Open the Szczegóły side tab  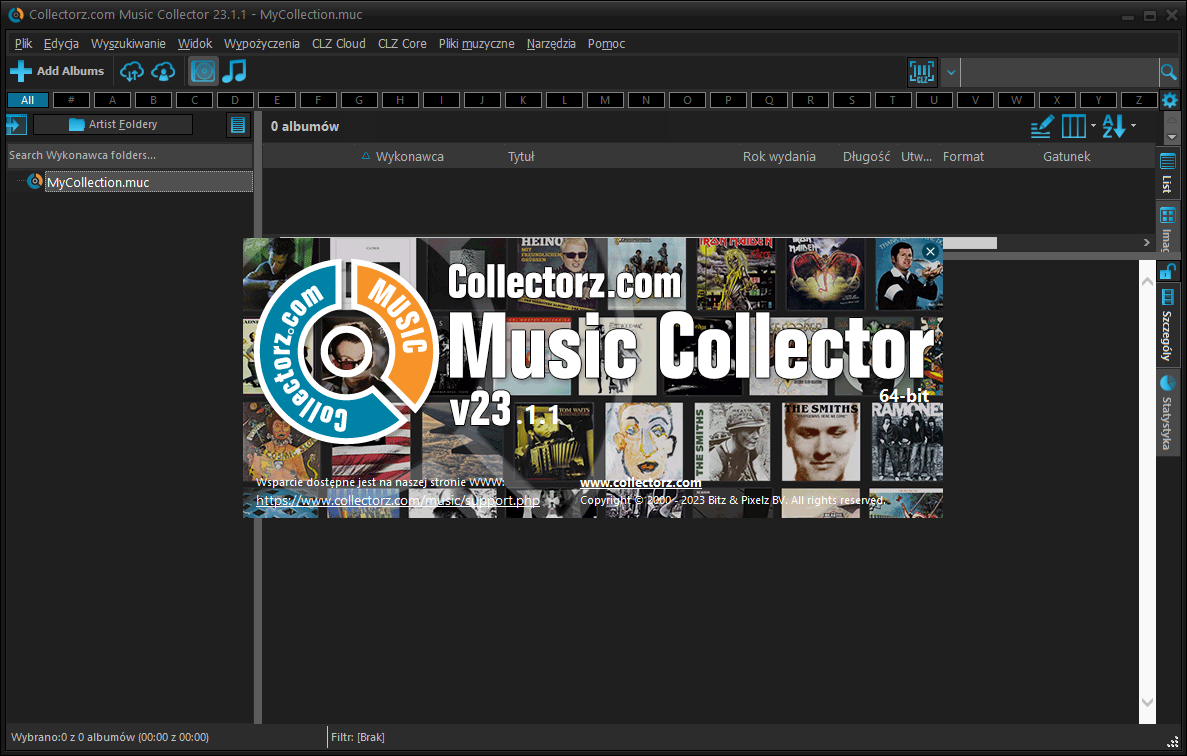click(1167, 325)
